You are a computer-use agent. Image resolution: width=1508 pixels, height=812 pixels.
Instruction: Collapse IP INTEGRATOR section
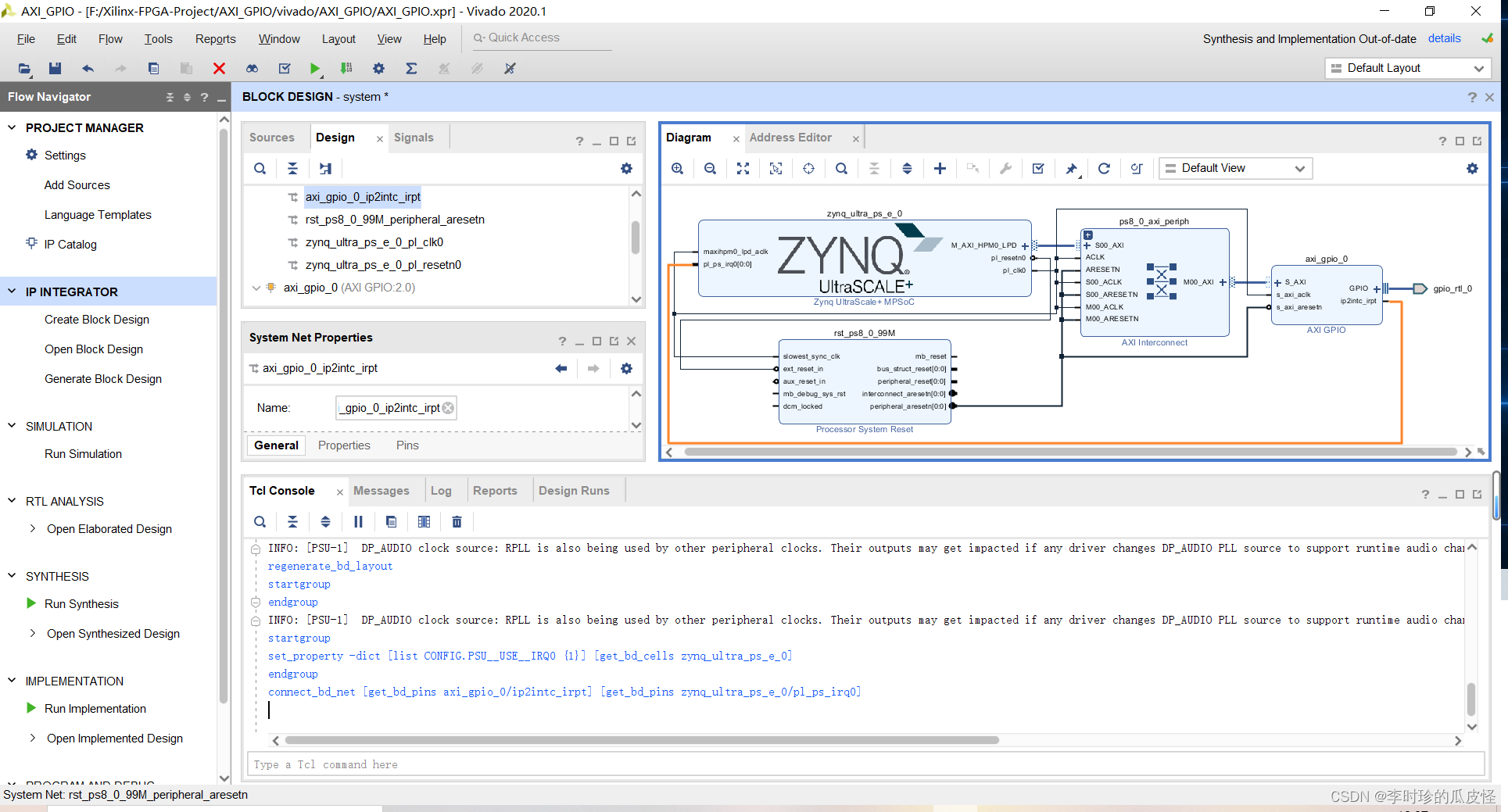pyautogui.click(x=12, y=292)
